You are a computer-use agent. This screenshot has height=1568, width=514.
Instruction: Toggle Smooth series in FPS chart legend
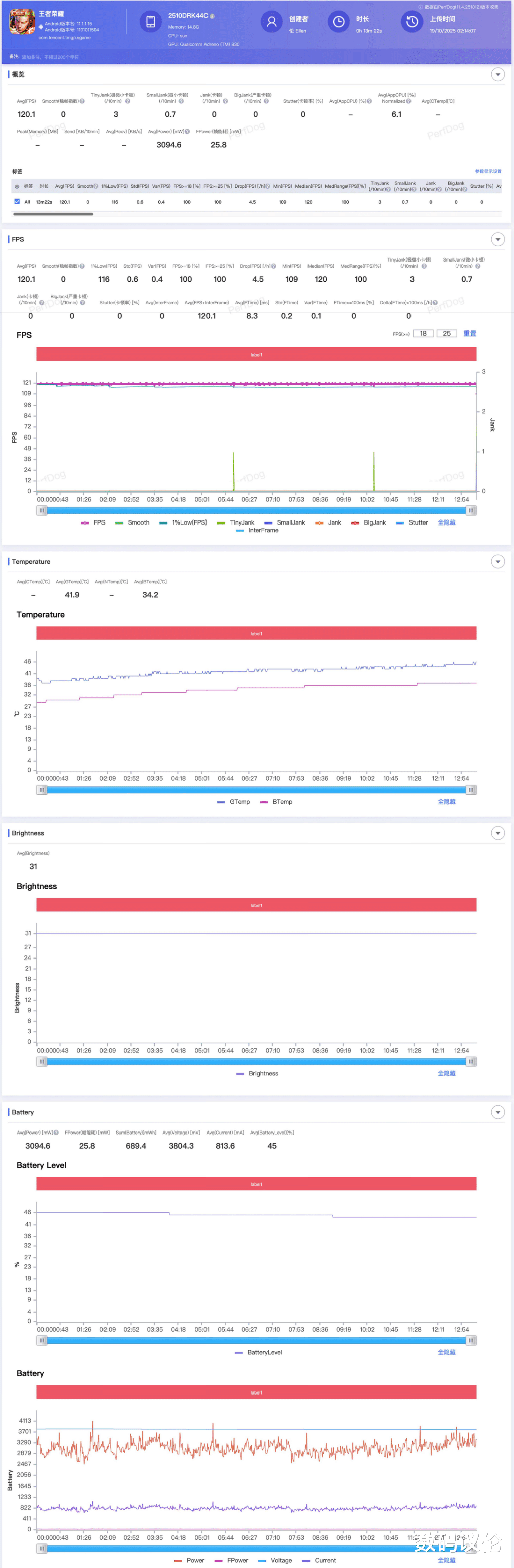pyautogui.click(x=132, y=523)
